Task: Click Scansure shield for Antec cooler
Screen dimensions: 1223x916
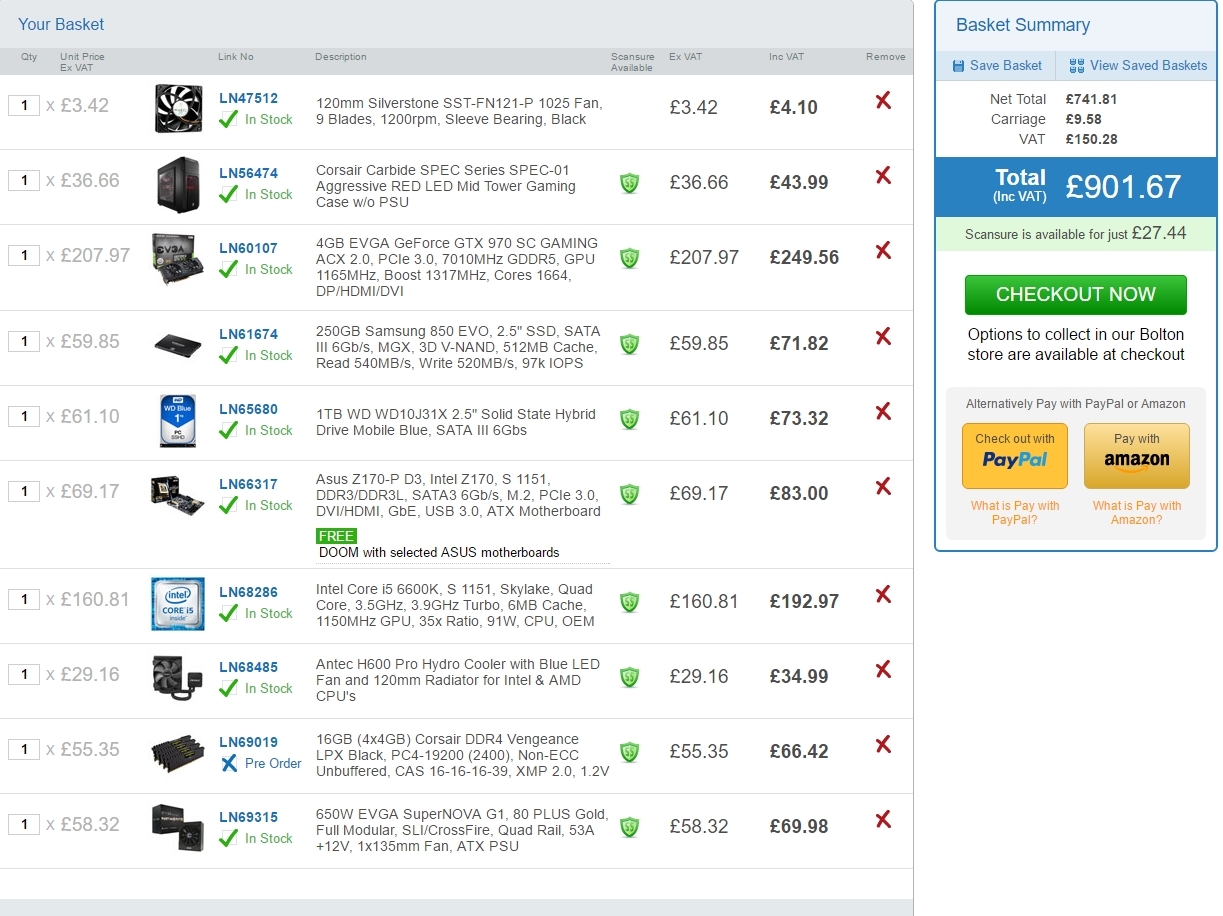Action: click(x=629, y=677)
